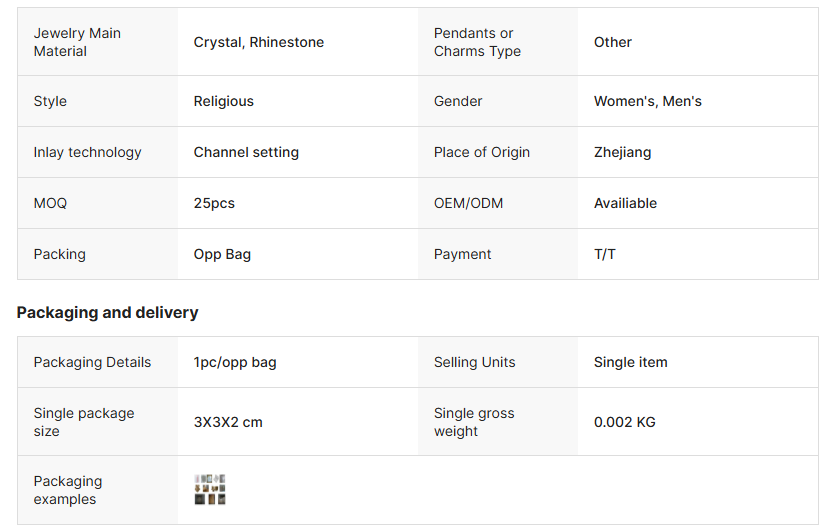
Task: Select the "Zhejiang" place of origin
Action: (x=622, y=152)
